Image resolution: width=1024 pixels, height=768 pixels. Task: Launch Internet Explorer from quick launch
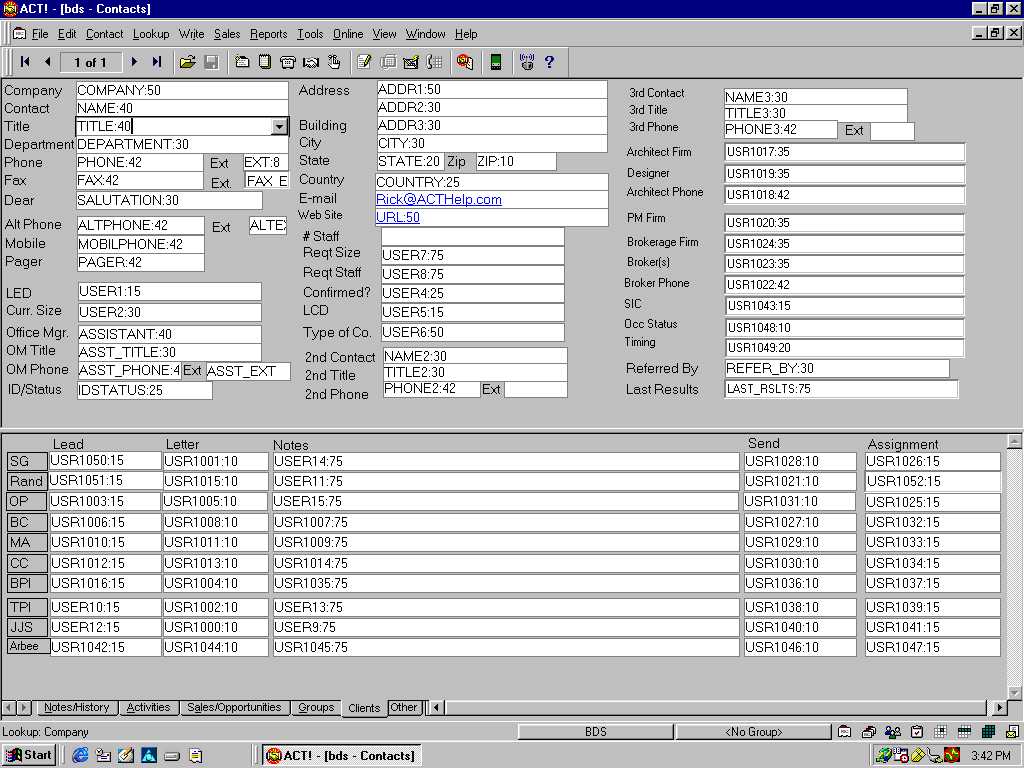pyautogui.click(x=80, y=756)
